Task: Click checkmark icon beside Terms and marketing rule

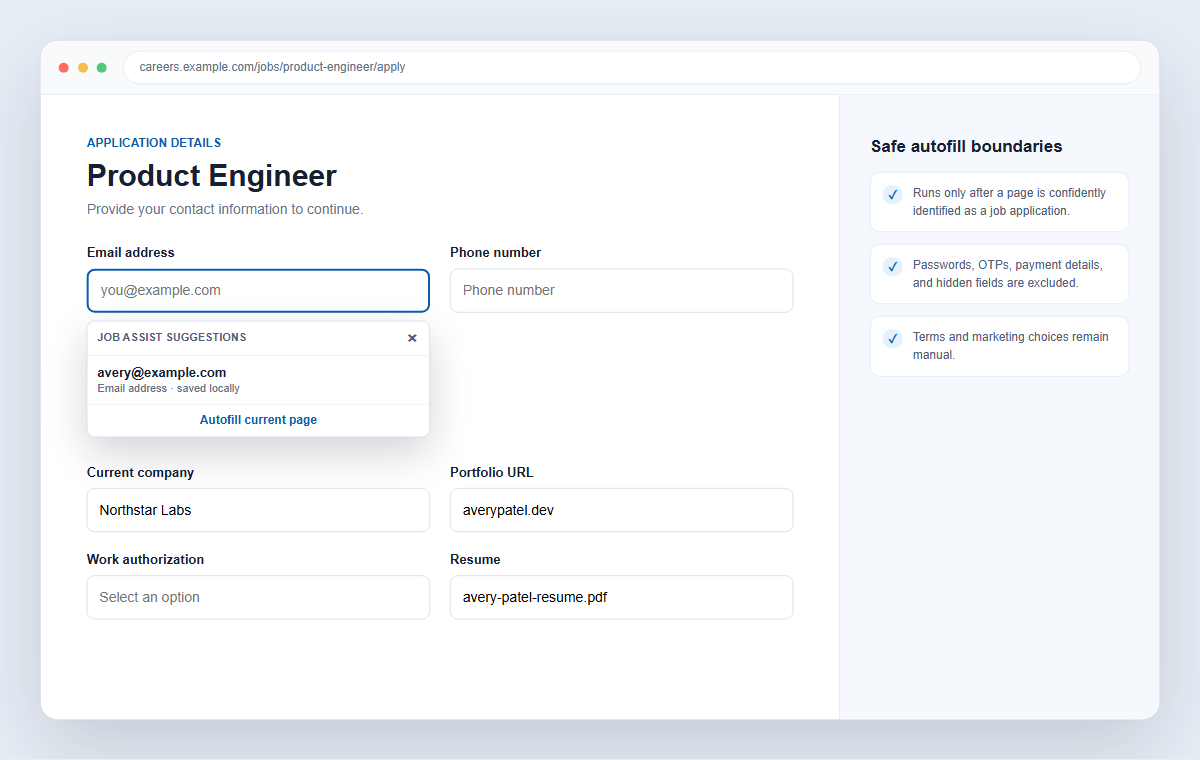Action: pyautogui.click(x=893, y=338)
